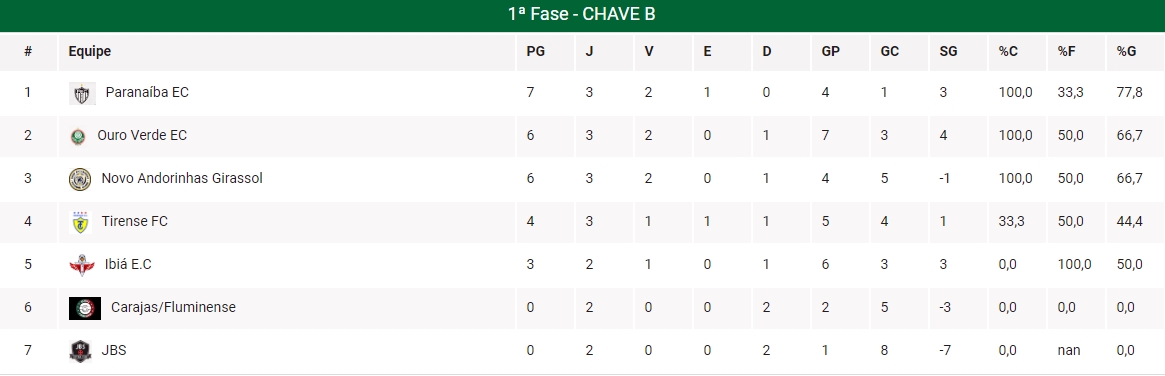Image resolution: width=1165 pixels, height=376 pixels.
Task: Click the SG column header
Action: point(948,51)
